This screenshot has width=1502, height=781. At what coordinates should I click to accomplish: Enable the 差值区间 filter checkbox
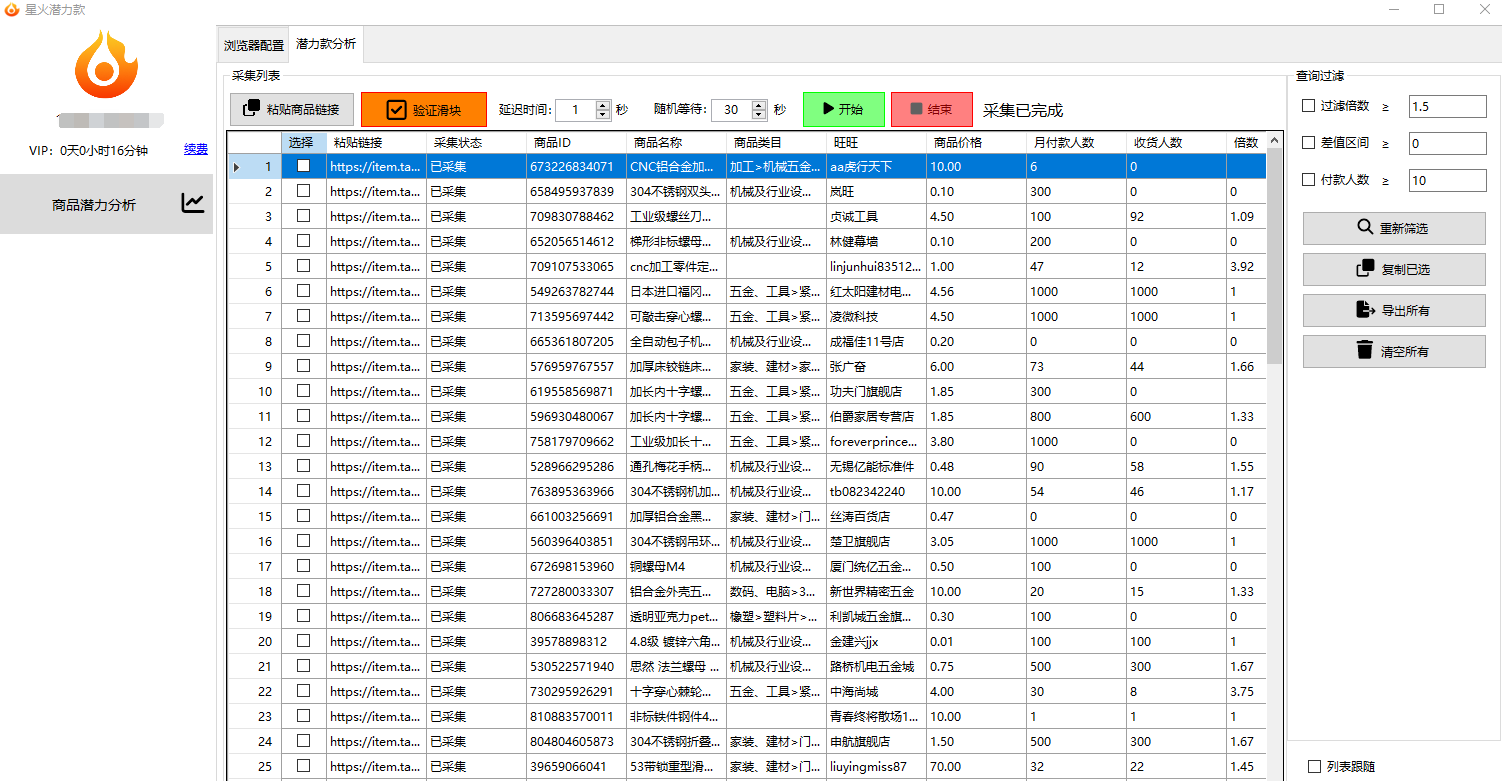coord(1308,143)
